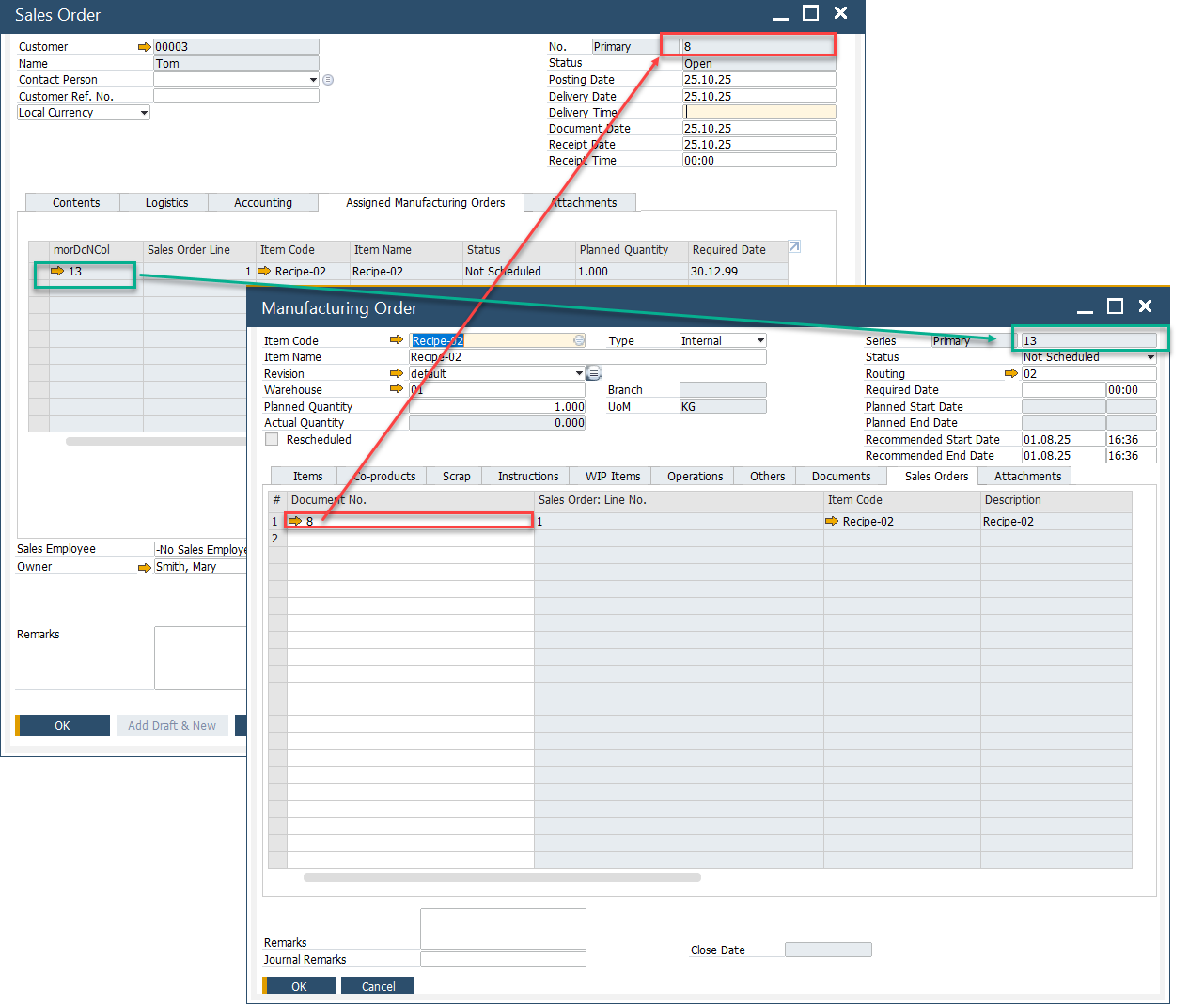Expand the Type dropdown showing Internal
This screenshot has width=1204, height=1005.
tap(760, 340)
